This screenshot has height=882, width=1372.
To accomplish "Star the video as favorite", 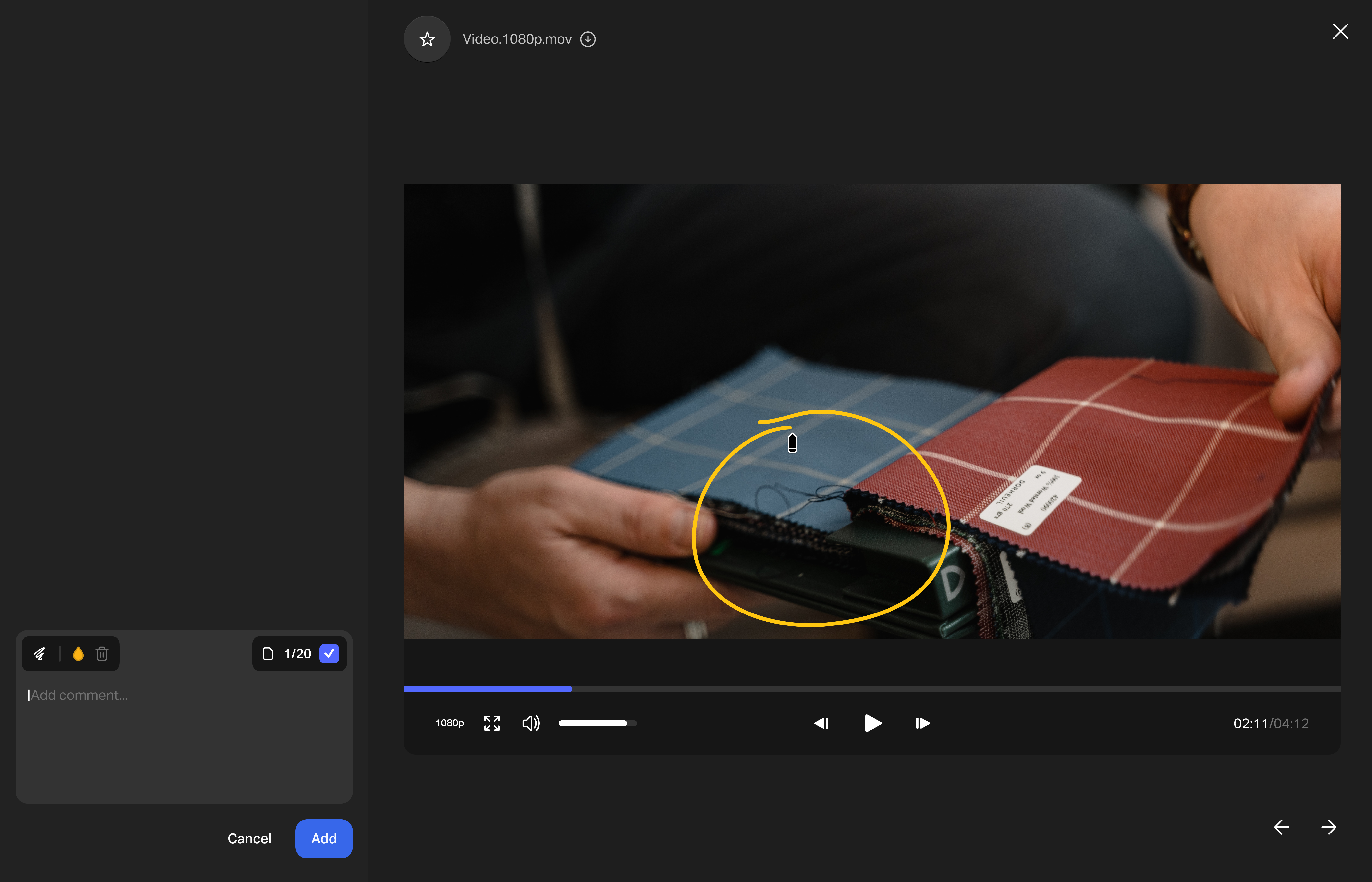I will point(427,39).
